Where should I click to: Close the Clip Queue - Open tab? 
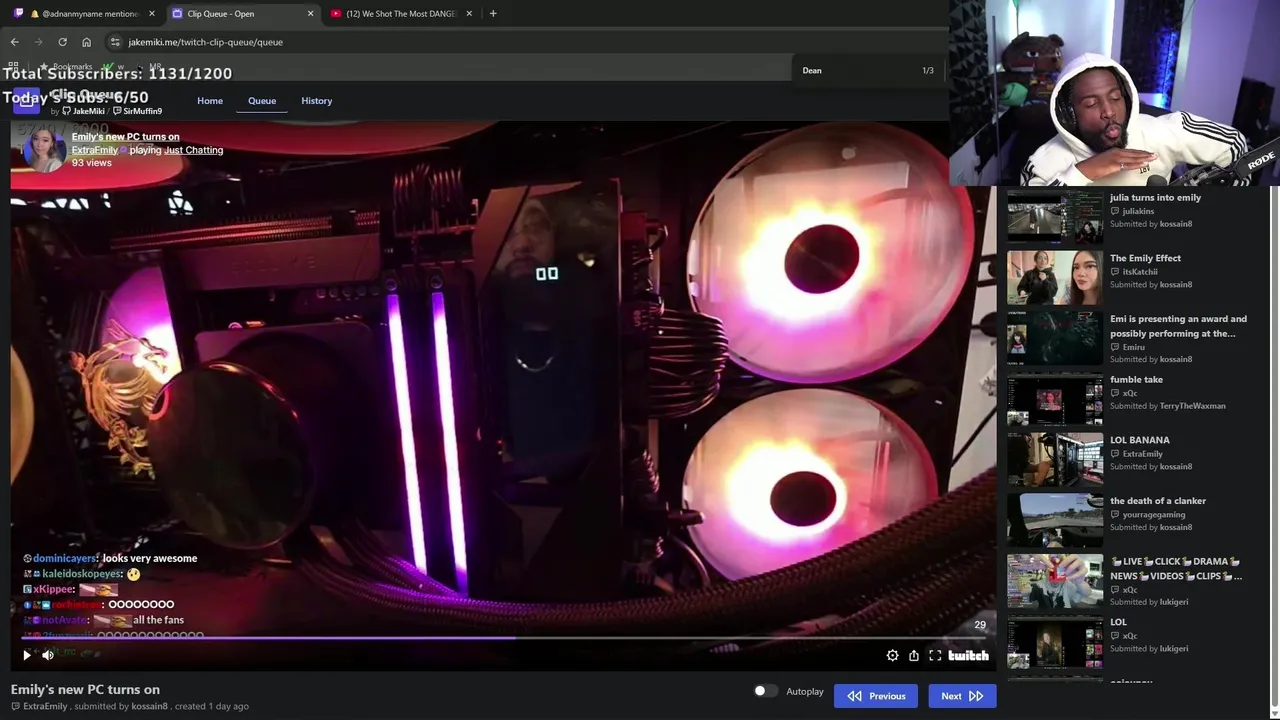310,14
